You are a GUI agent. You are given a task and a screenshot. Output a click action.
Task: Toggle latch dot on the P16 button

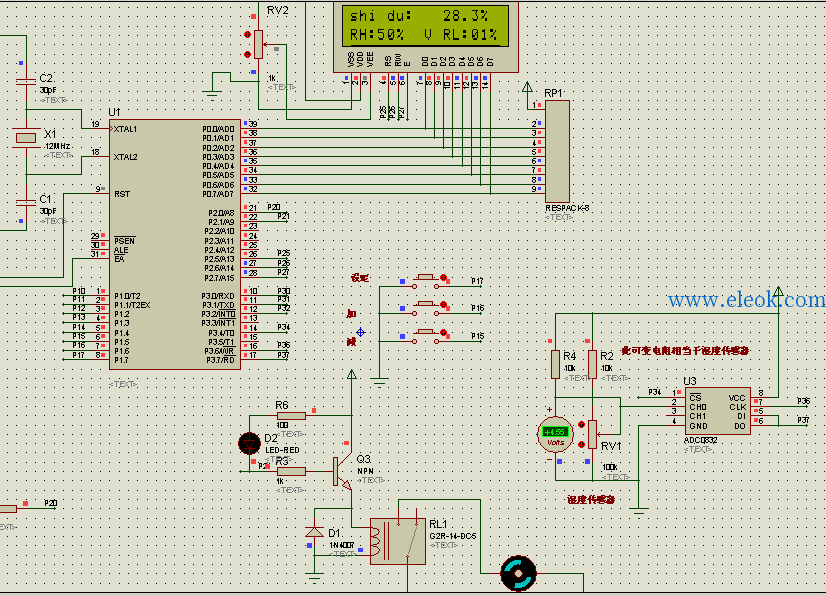[444, 305]
